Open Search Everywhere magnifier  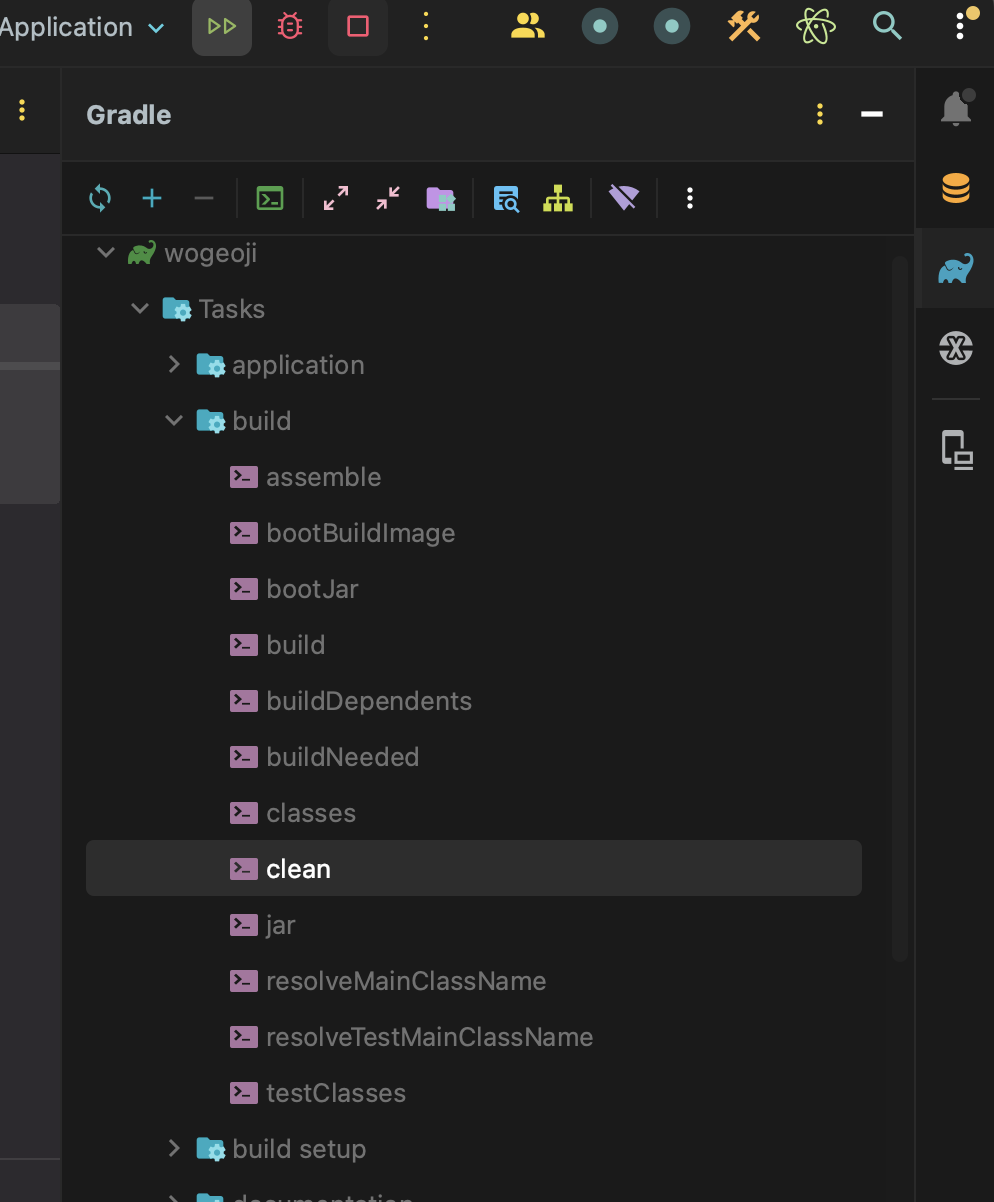click(887, 27)
